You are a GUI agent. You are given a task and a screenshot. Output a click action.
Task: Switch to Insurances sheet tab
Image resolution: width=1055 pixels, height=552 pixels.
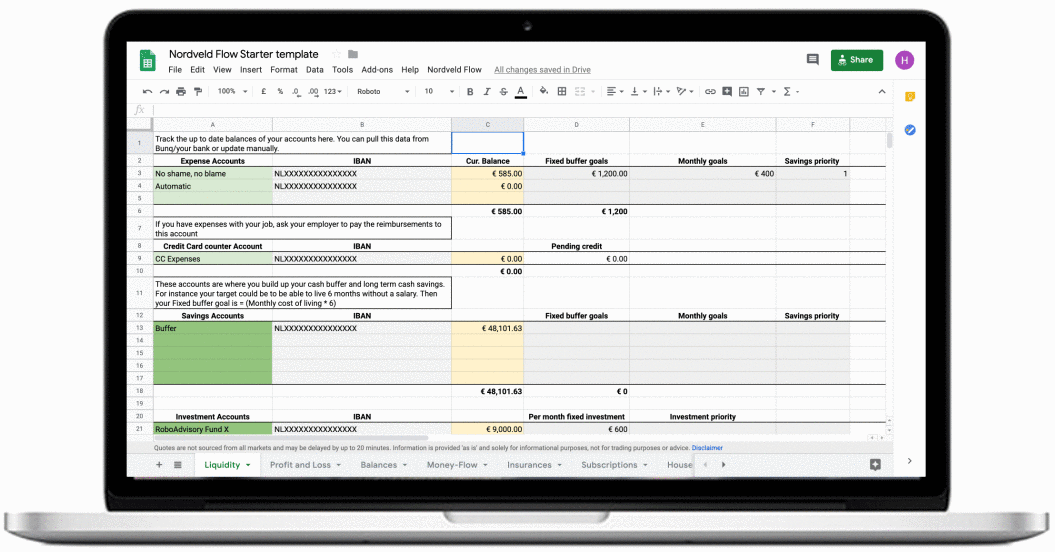534,465
